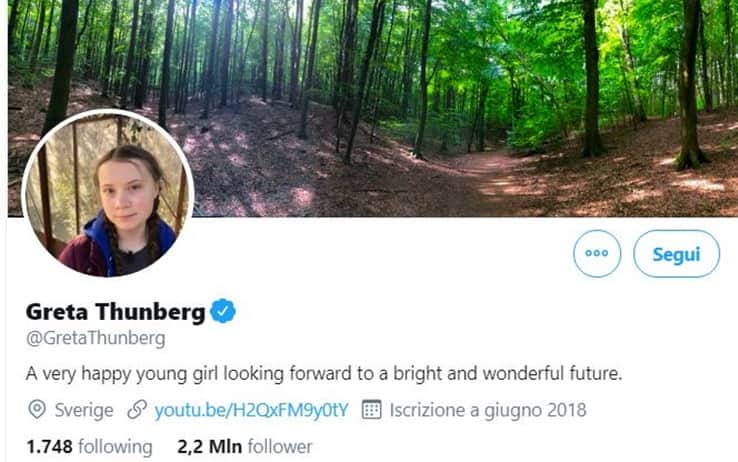
Task: Open the forest header banner image
Action: 373,108
